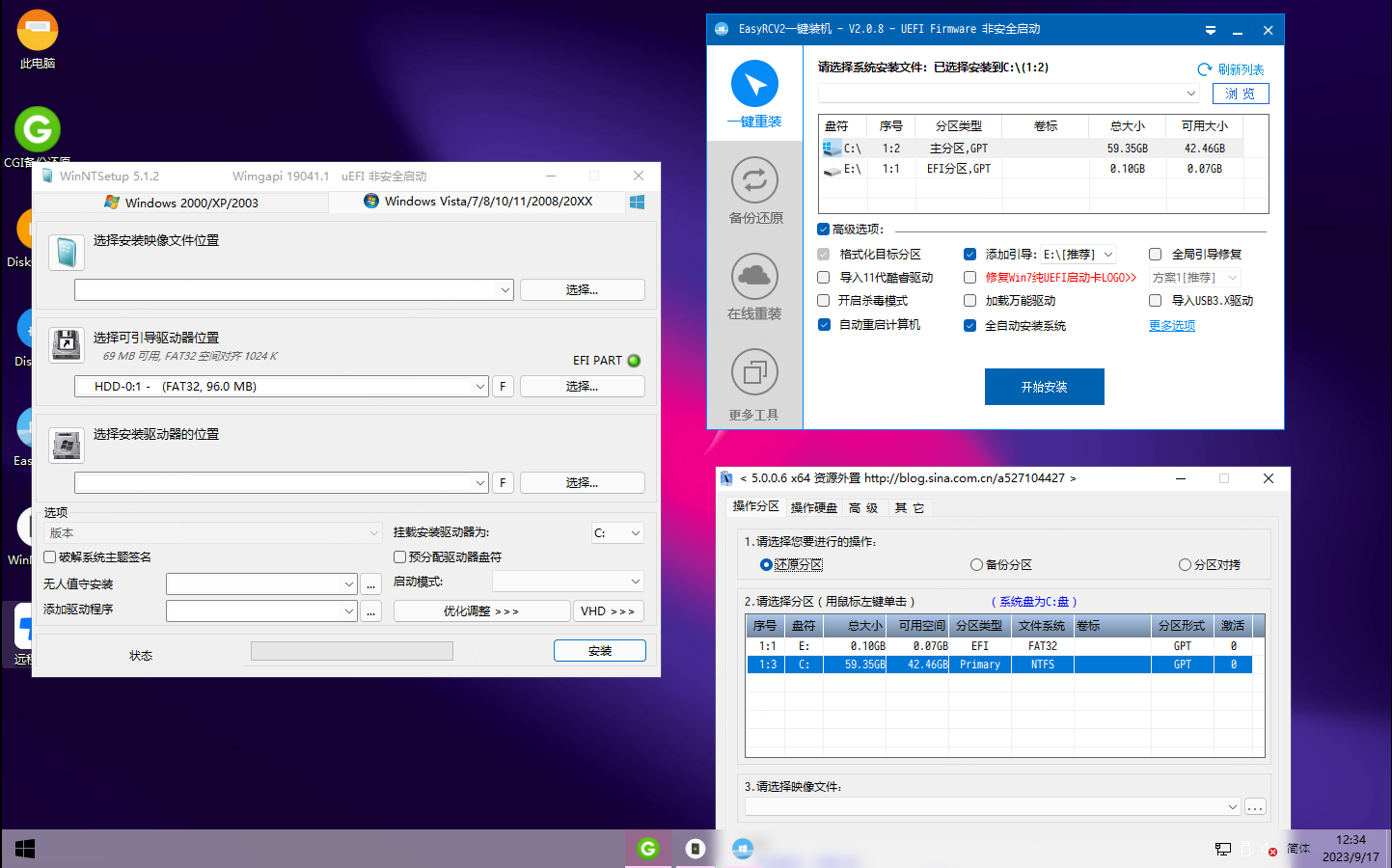Click the 刷新列表 refresh link
The width and height of the screenshot is (1392, 868).
[1231, 69]
